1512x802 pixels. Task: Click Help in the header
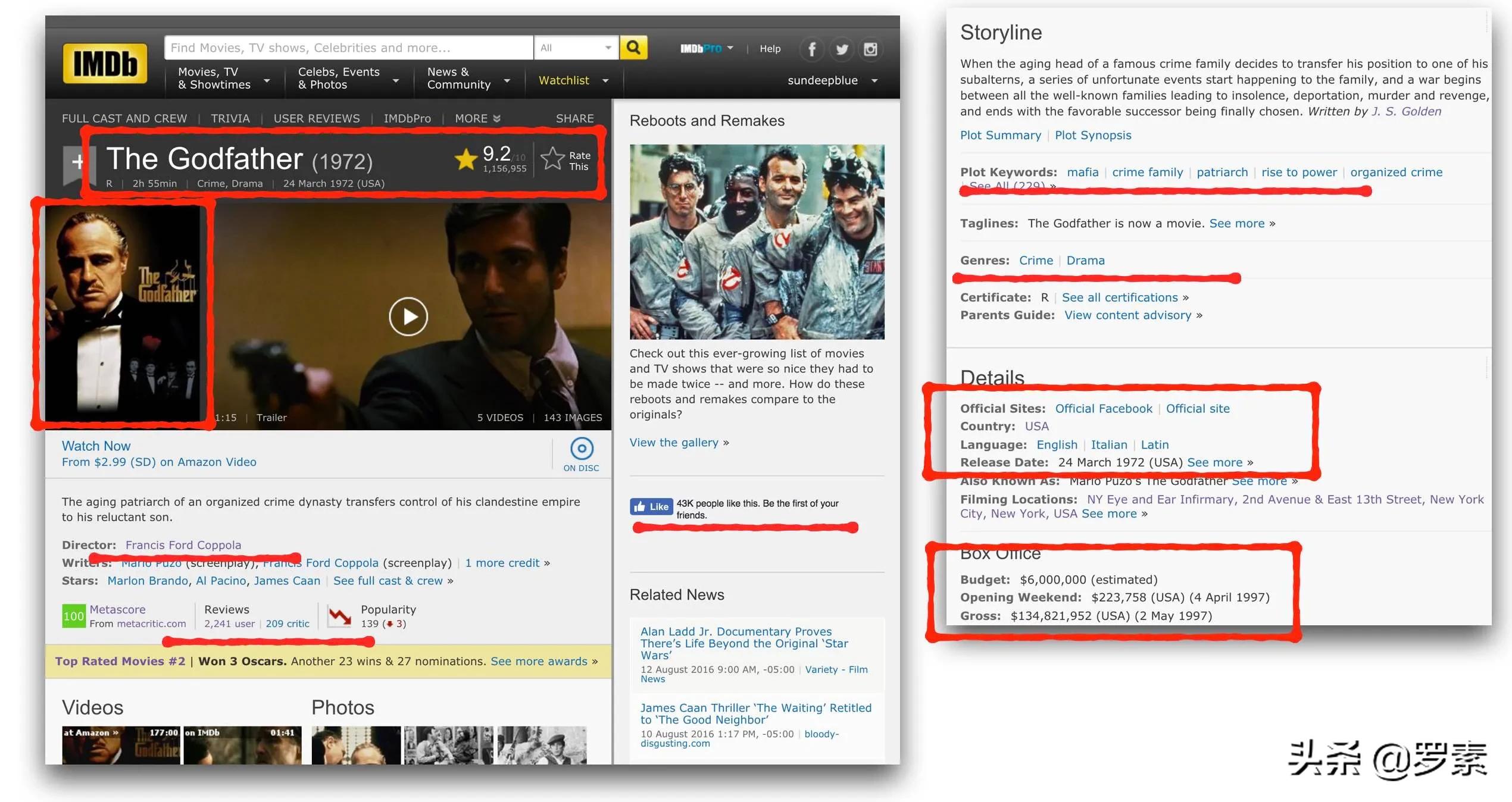click(x=770, y=49)
